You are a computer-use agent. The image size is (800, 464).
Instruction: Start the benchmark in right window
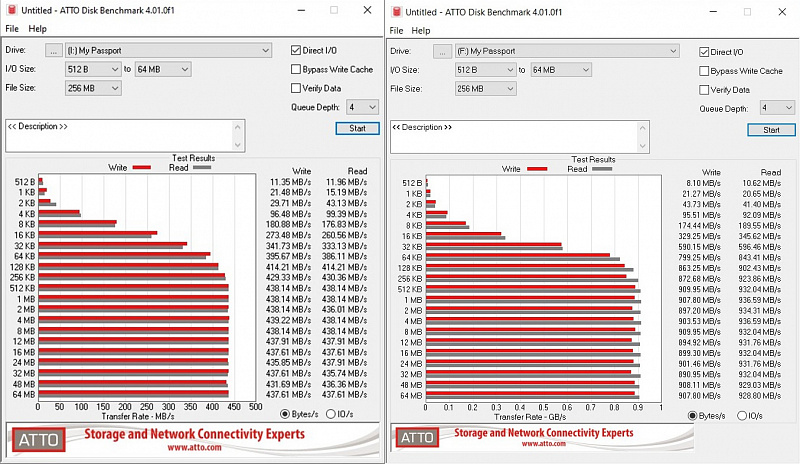point(771,130)
